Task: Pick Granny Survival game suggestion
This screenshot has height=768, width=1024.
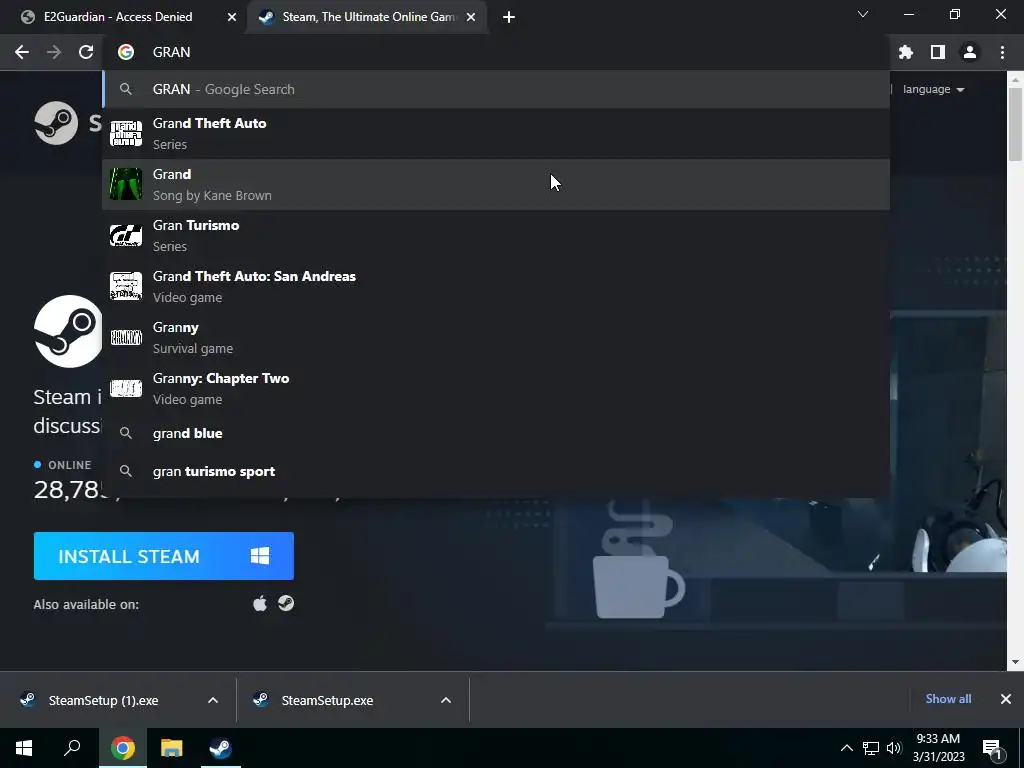Action: 496,338
